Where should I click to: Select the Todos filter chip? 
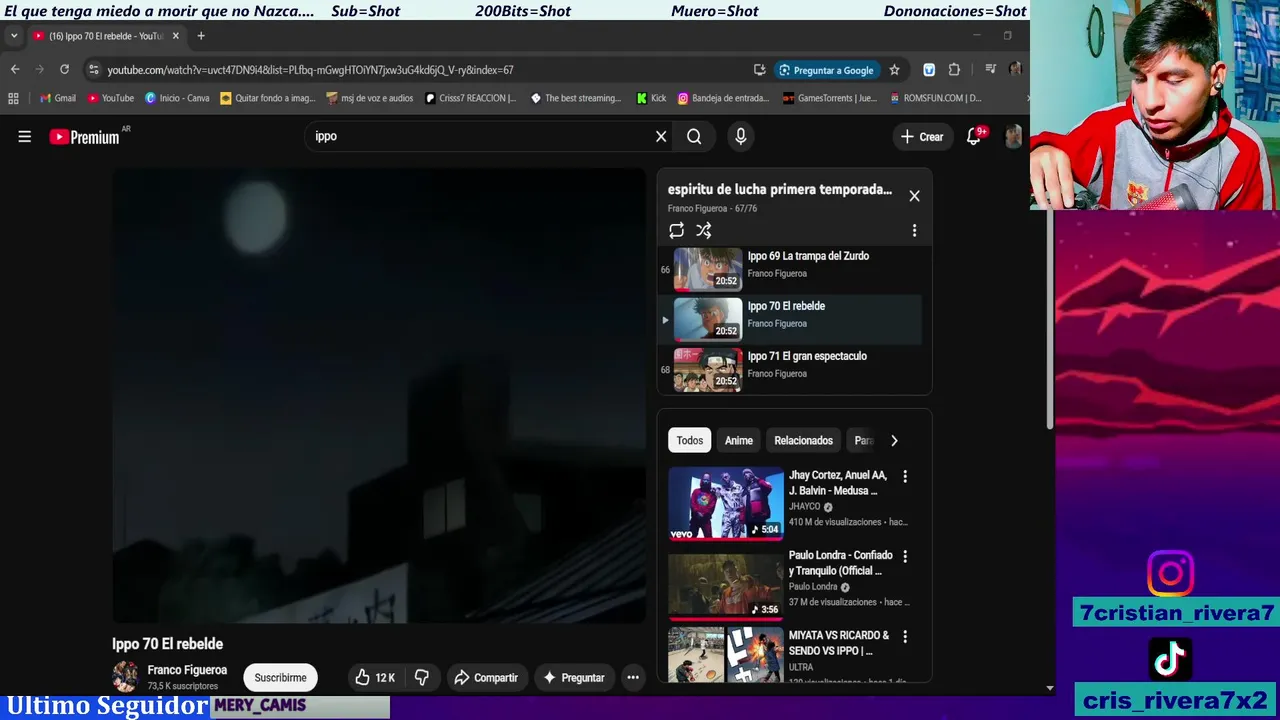689,441
